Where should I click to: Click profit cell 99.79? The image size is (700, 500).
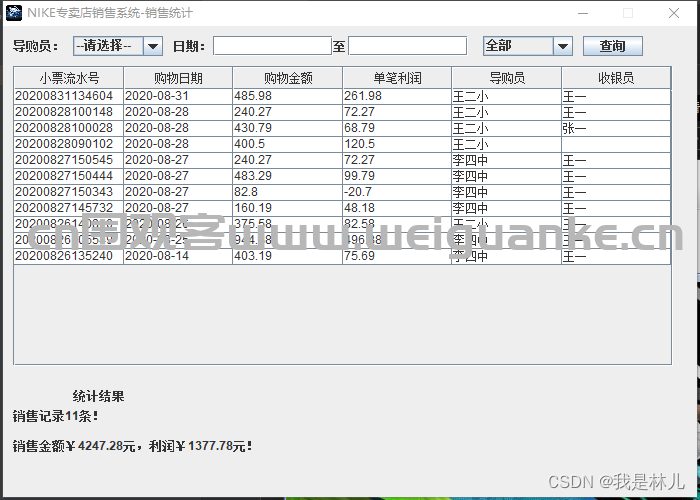point(397,176)
